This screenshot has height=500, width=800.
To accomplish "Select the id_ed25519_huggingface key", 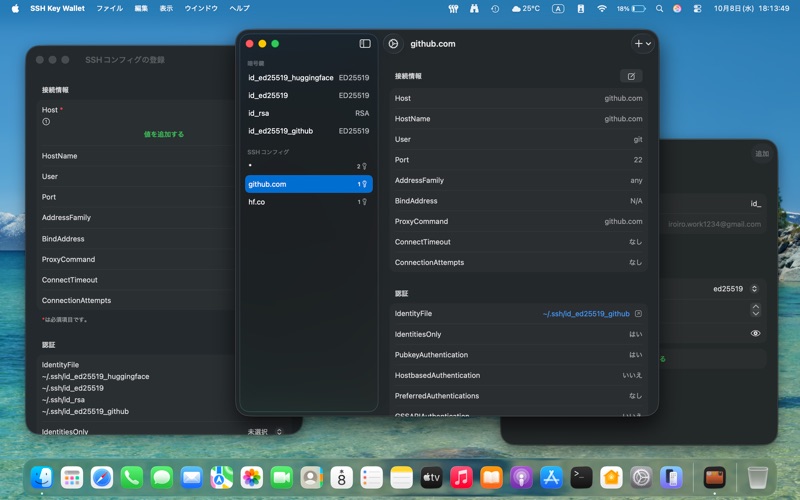I will click(309, 78).
